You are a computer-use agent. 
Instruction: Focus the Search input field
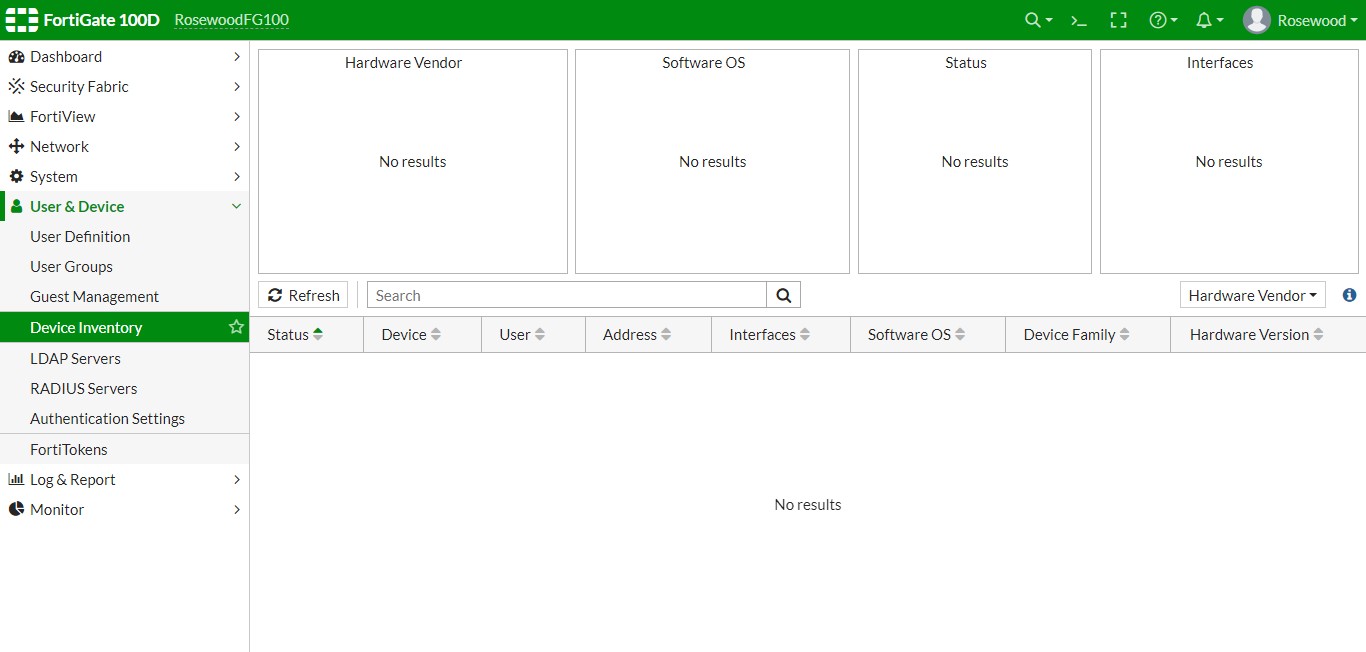pos(567,295)
